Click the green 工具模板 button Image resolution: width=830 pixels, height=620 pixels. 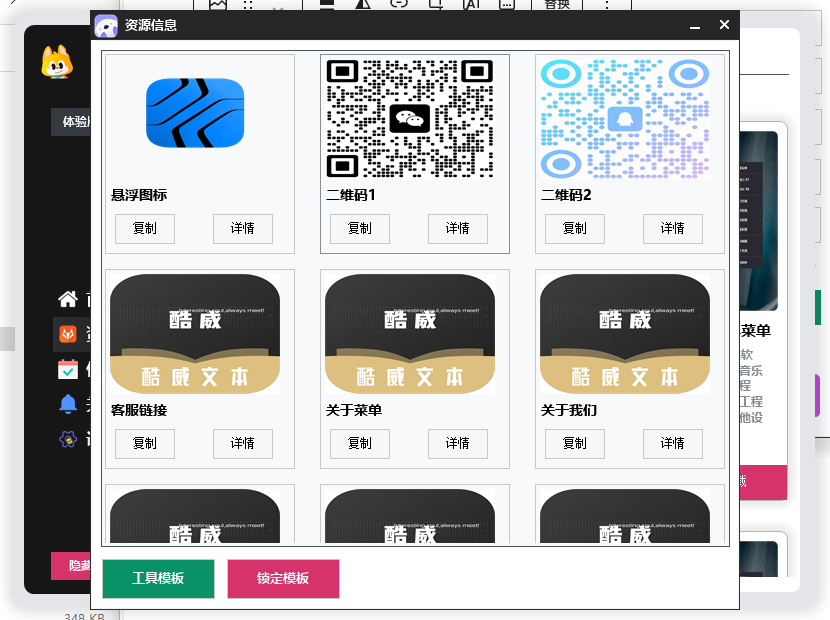[157, 579]
